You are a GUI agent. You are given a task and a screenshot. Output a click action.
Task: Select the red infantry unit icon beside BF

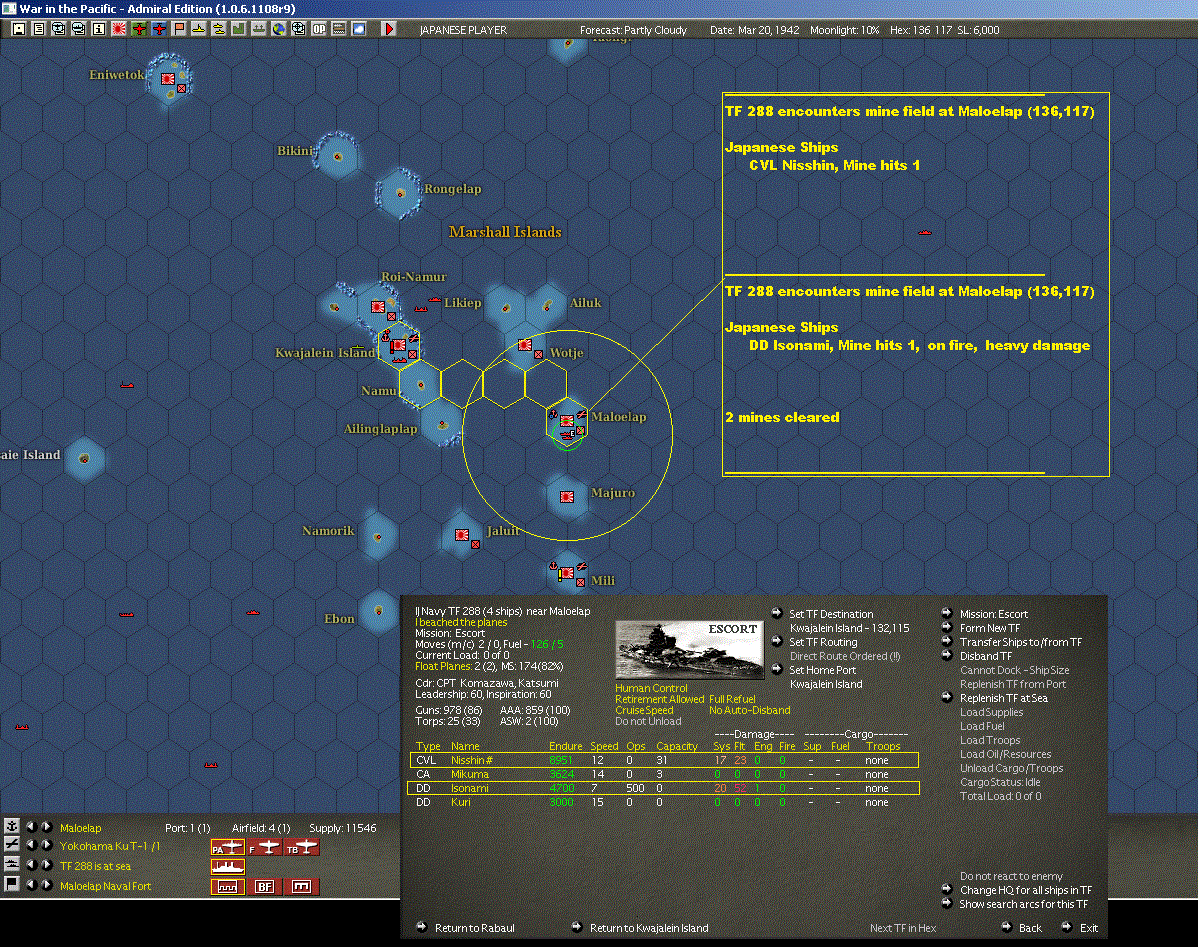pyautogui.click(x=301, y=887)
